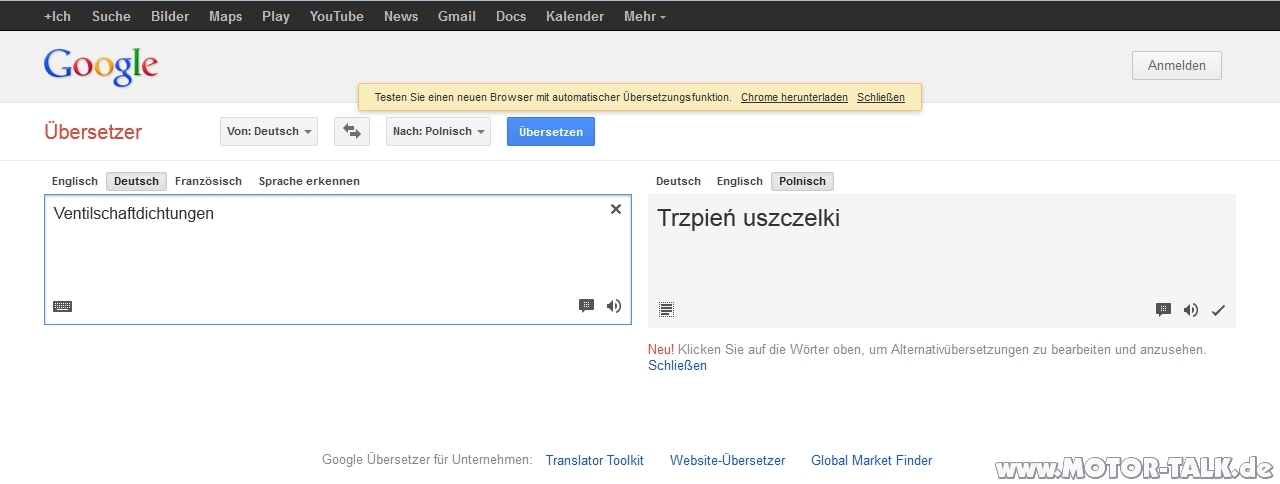Open the Translator Toolkit link

tap(595, 460)
